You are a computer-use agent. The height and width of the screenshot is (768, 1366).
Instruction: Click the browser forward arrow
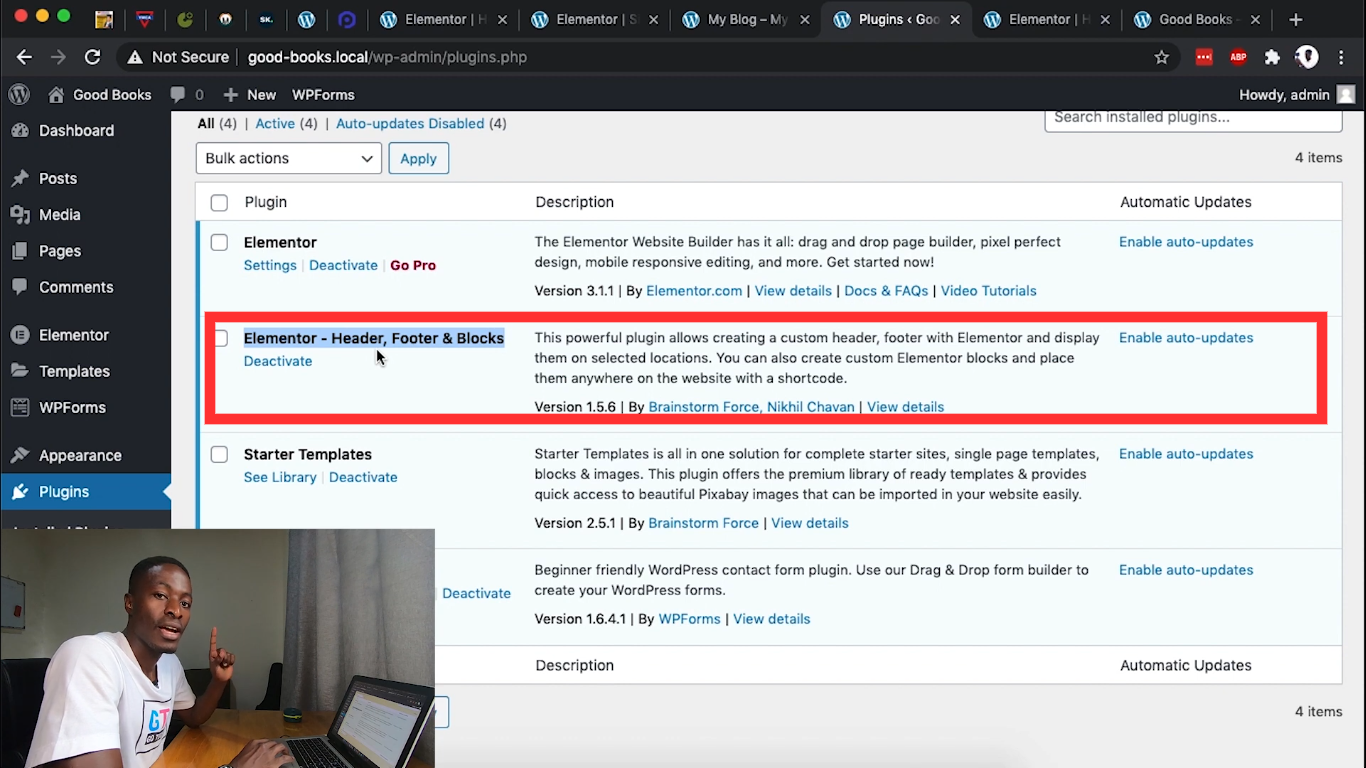tap(58, 57)
